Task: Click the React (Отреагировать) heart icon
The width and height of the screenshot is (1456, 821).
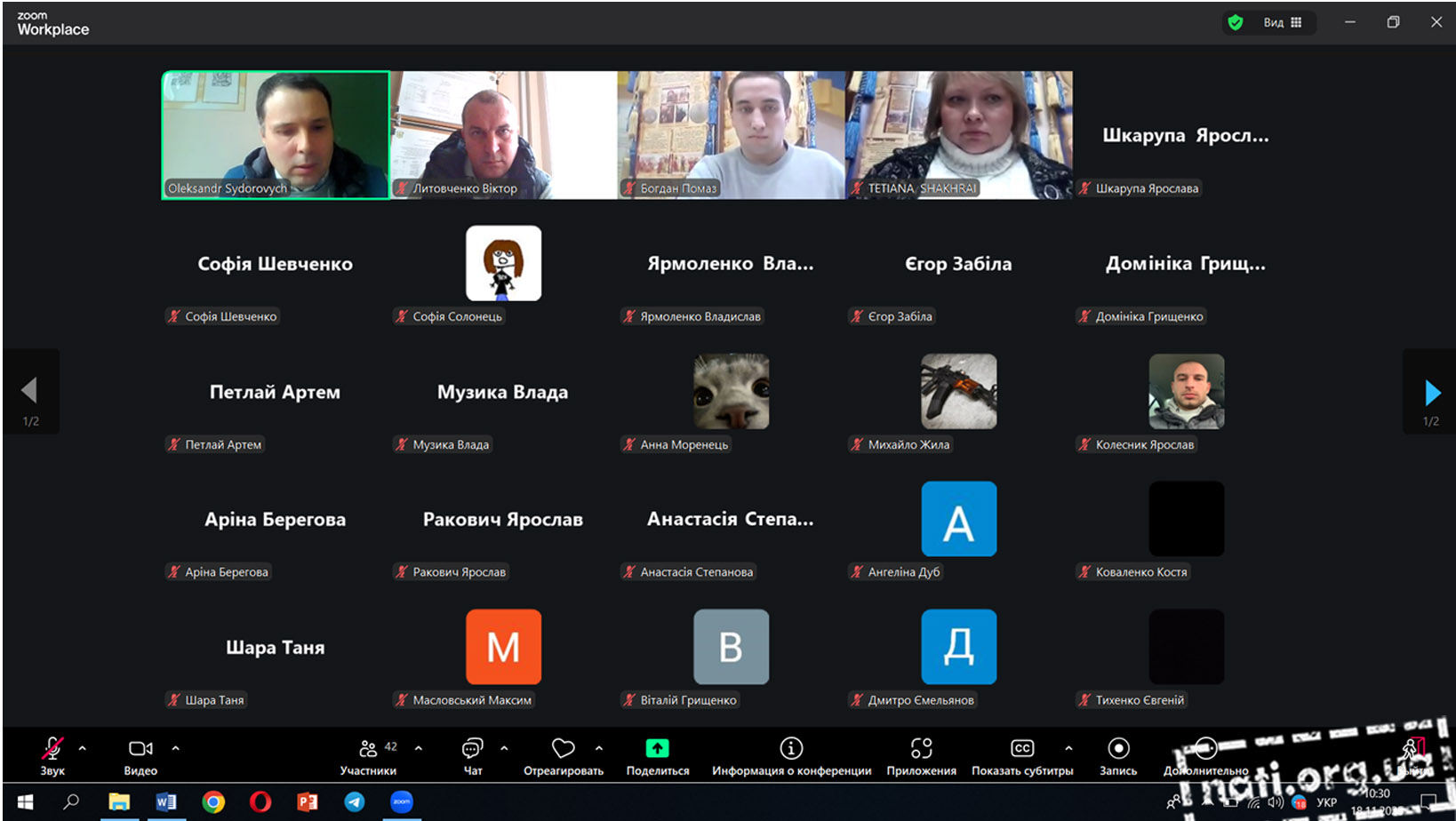Action: tap(563, 749)
